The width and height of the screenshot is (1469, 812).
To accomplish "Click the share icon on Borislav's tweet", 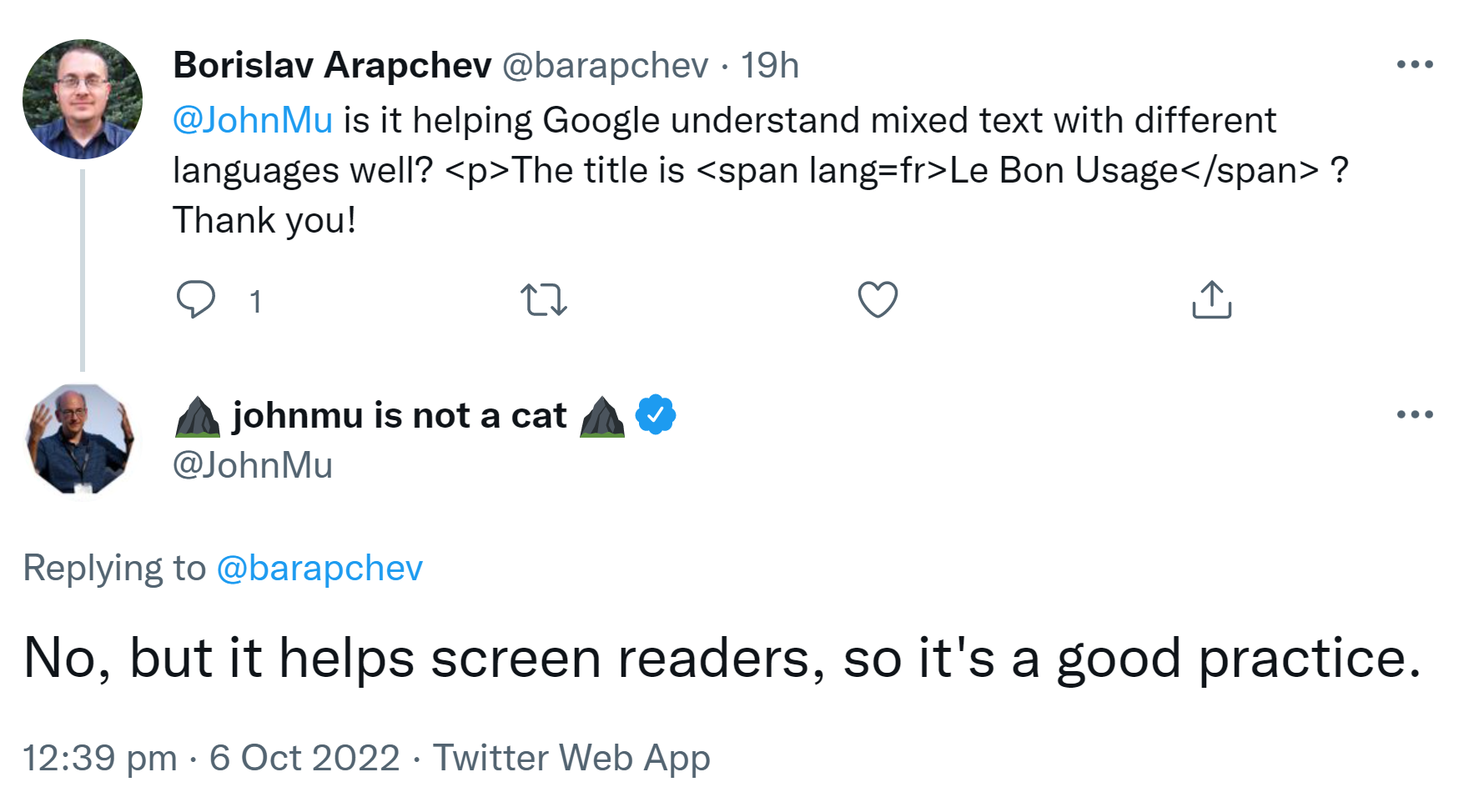I will coord(1211,299).
